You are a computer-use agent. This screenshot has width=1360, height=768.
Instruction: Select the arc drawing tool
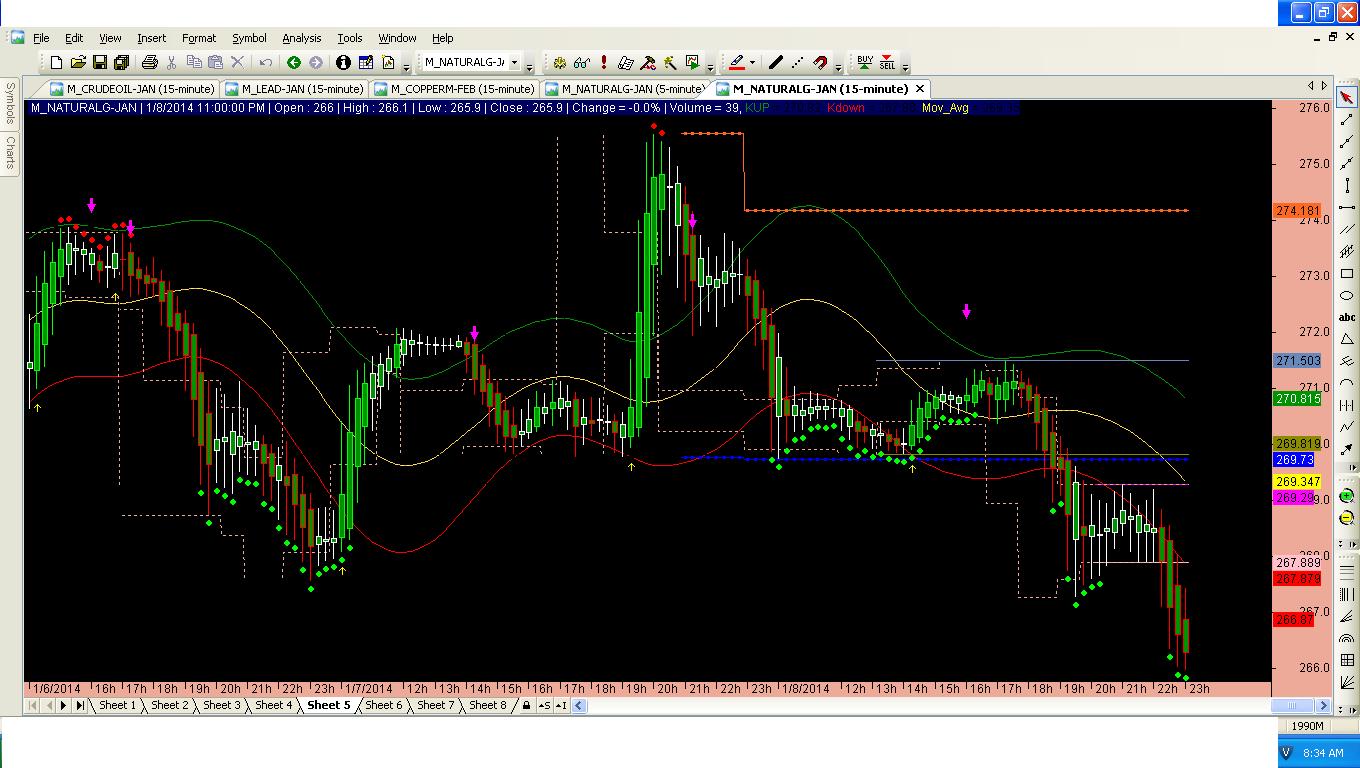click(1347, 383)
